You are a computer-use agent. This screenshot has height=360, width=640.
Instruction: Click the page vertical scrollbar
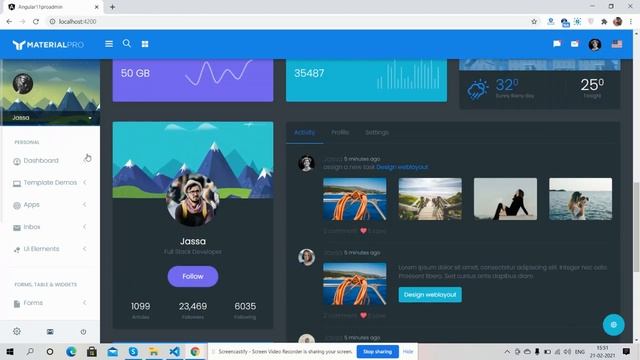click(636, 227)
